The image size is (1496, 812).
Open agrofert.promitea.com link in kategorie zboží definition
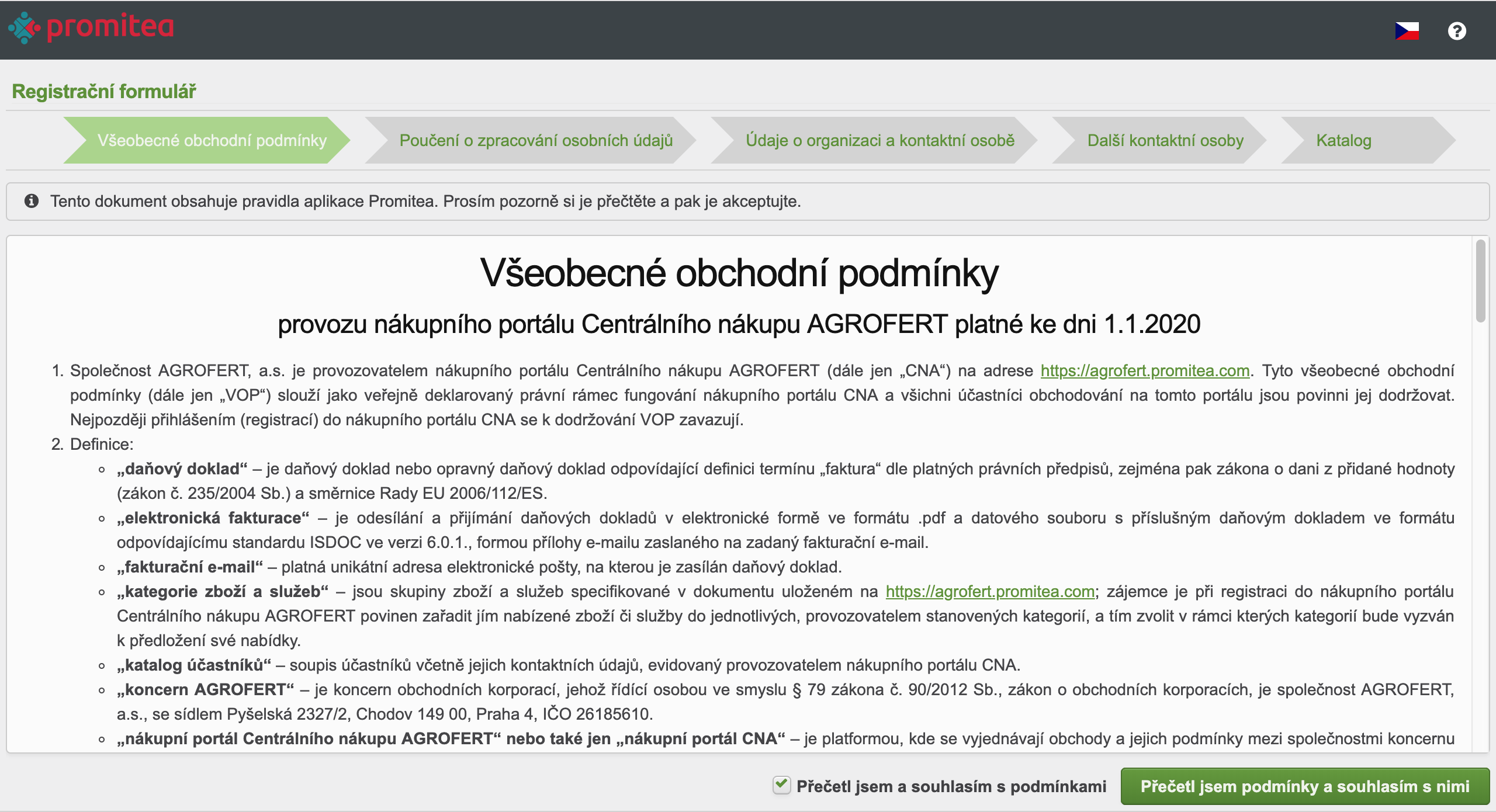pos(990,591)
